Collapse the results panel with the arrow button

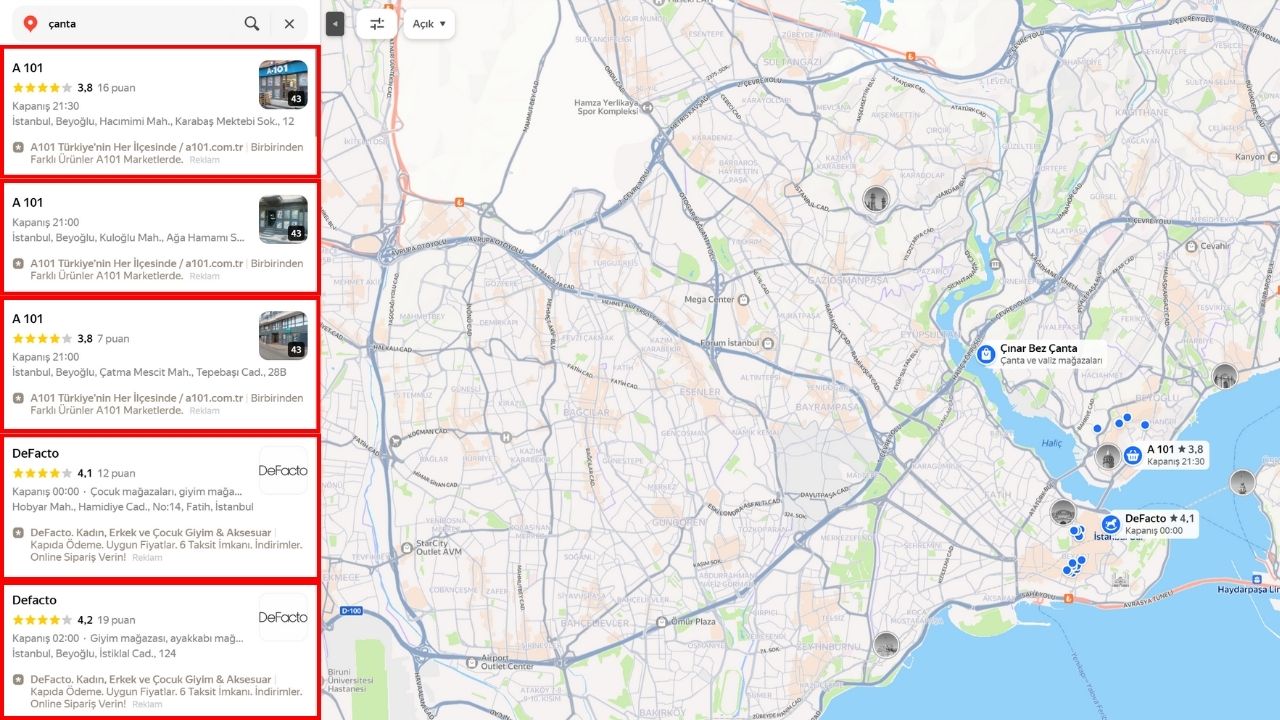(x=335, y=23)
